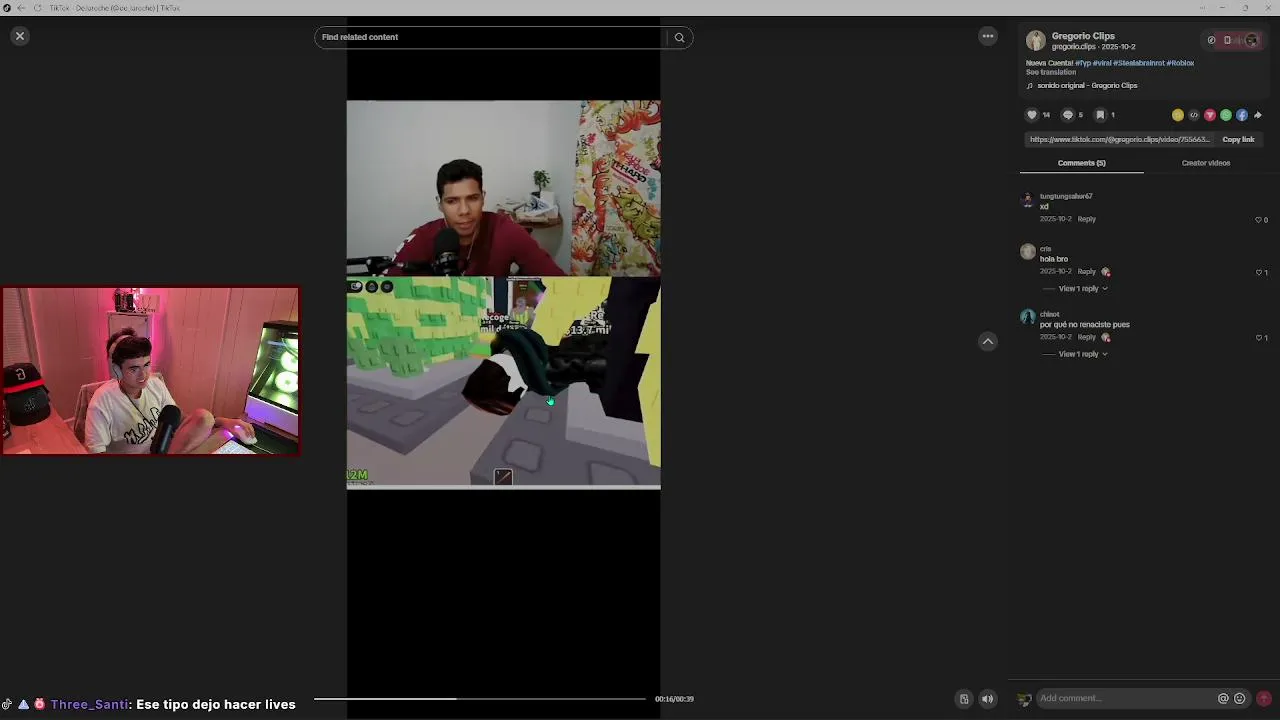1280x720 pixels.
Task: Click the embed code icon
Action: 1194,115
